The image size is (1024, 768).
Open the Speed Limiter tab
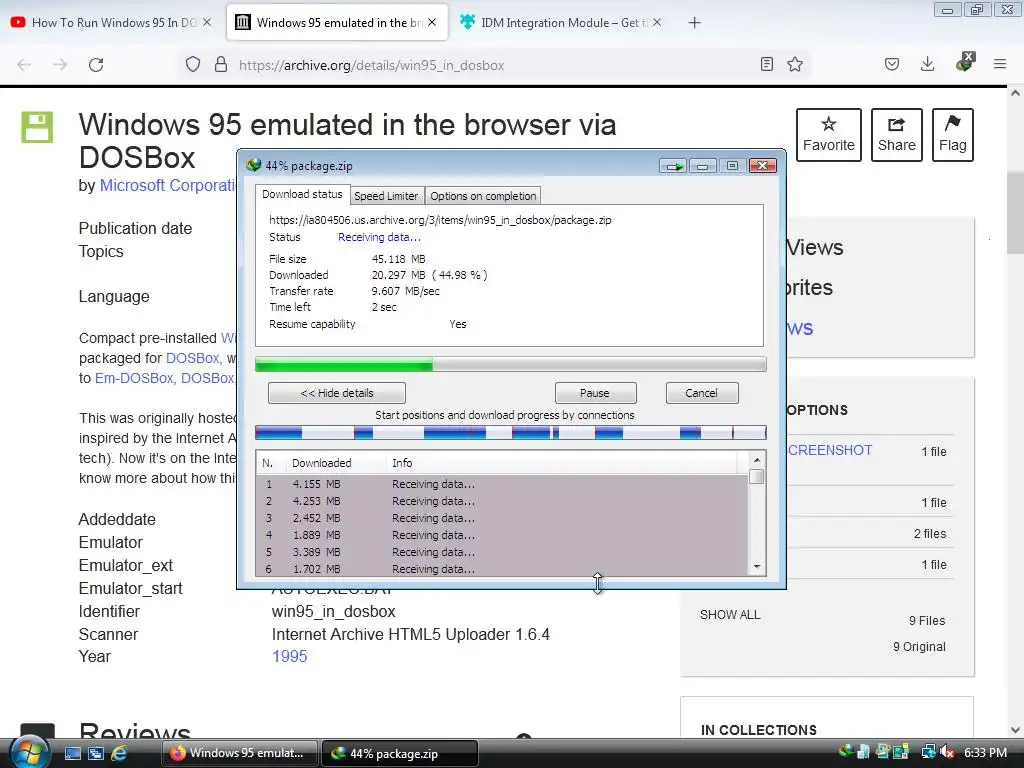[x=386, y=196]
